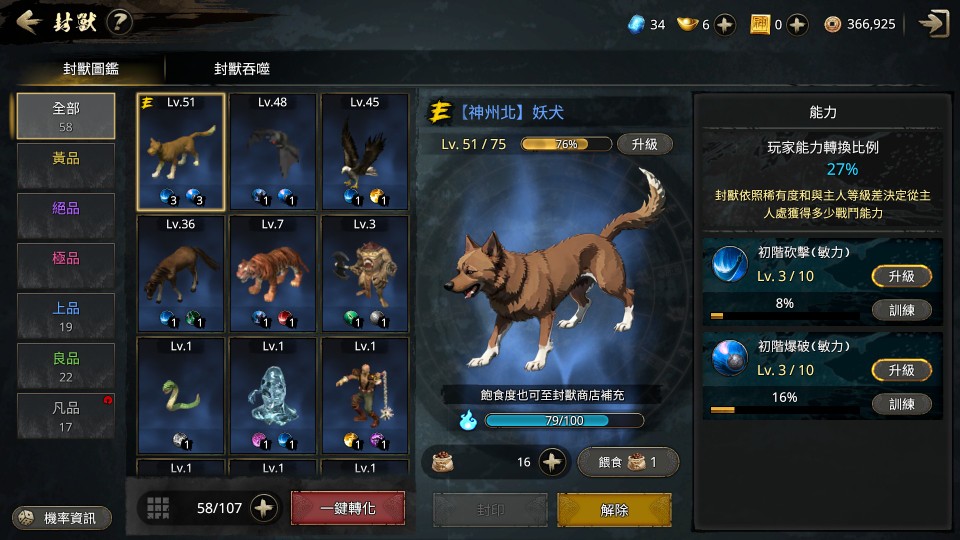
Task: Toggle grid view icon beside 58/107
Action: pos(158,508)
